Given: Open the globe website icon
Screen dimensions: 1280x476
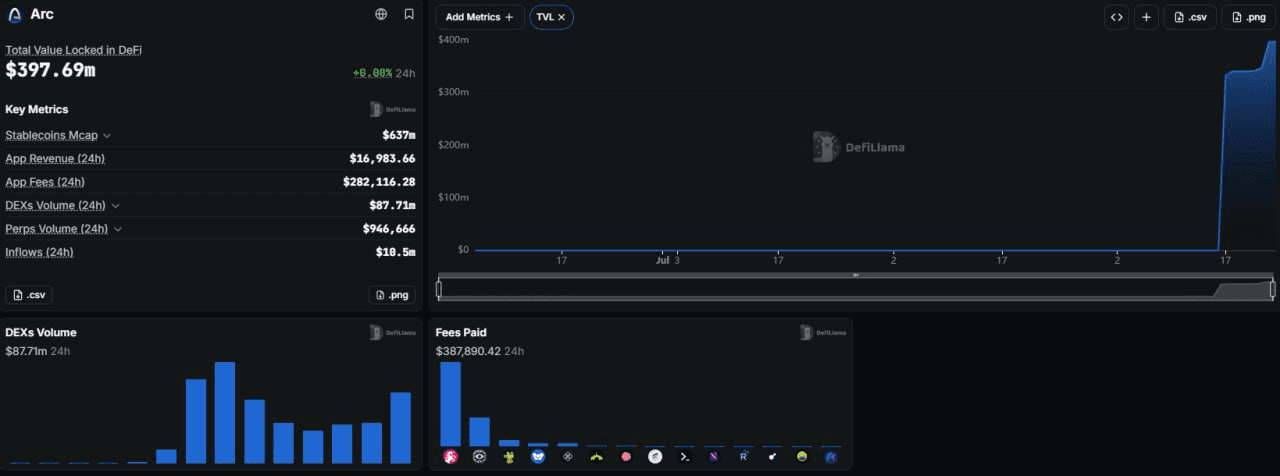Looking at the screenshot, I should point(381,14).
